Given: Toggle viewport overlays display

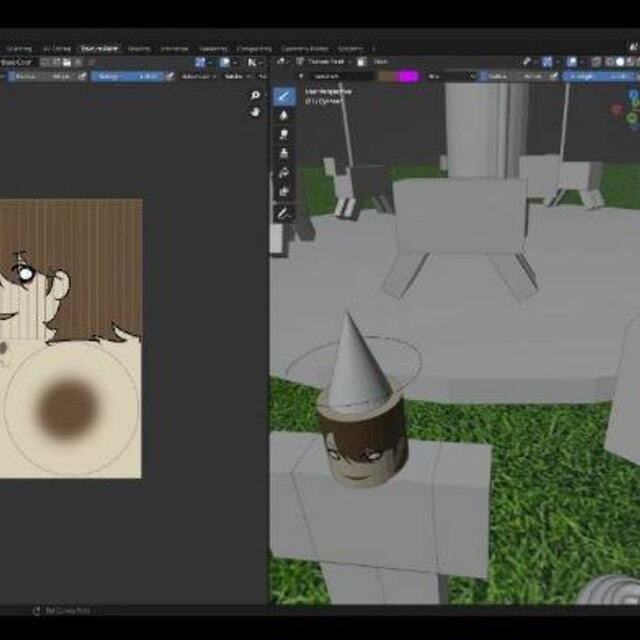Looking at the screenshot, I should click(x=571, y=62).
